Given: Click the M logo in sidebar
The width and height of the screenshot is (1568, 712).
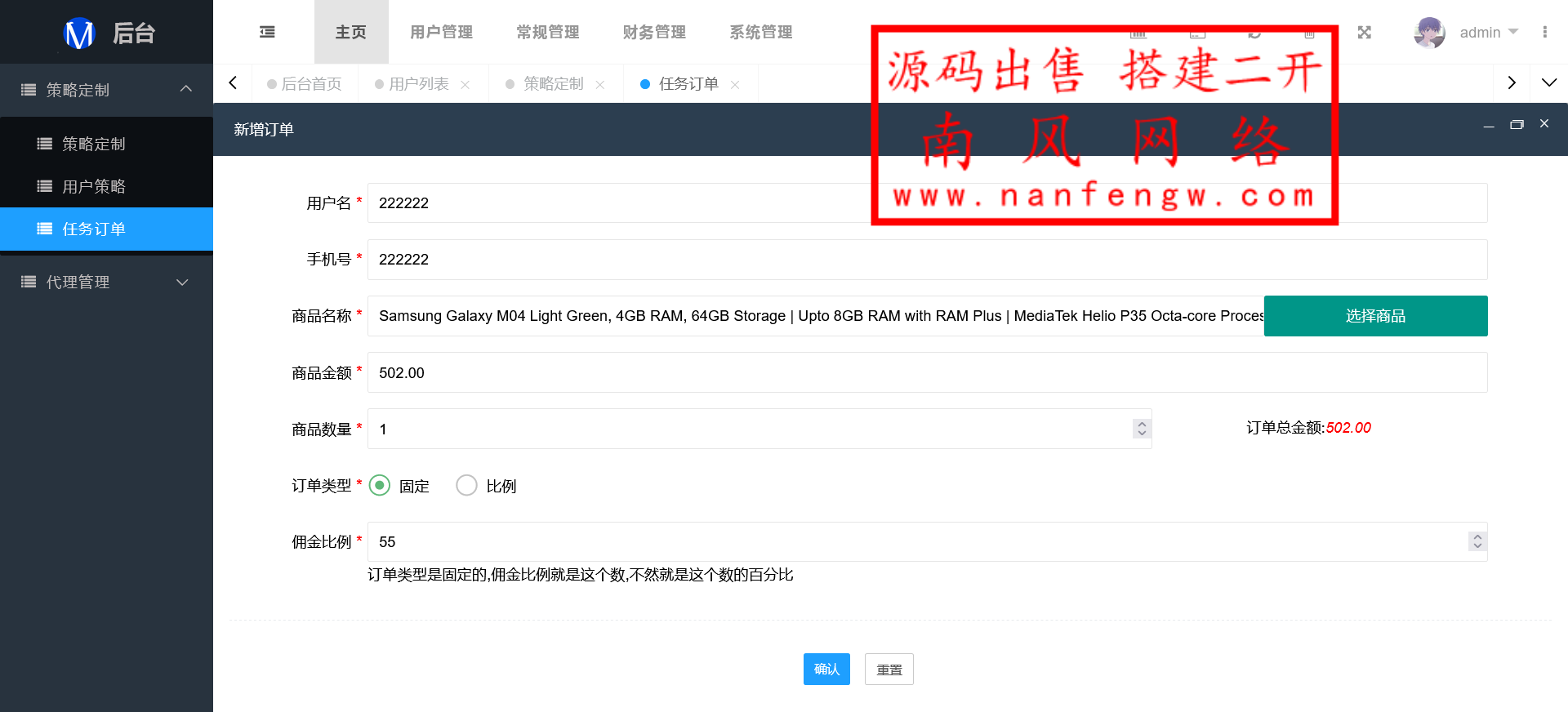Looking at the screenshot, I should (x=79, y=33).
